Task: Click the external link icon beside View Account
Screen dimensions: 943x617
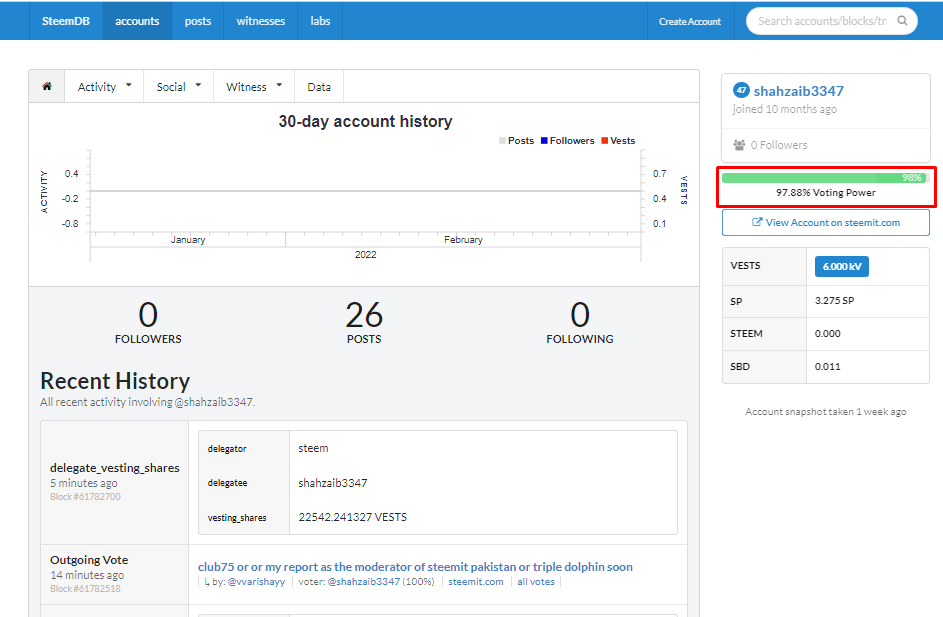Action: click(x=757, y=222)
